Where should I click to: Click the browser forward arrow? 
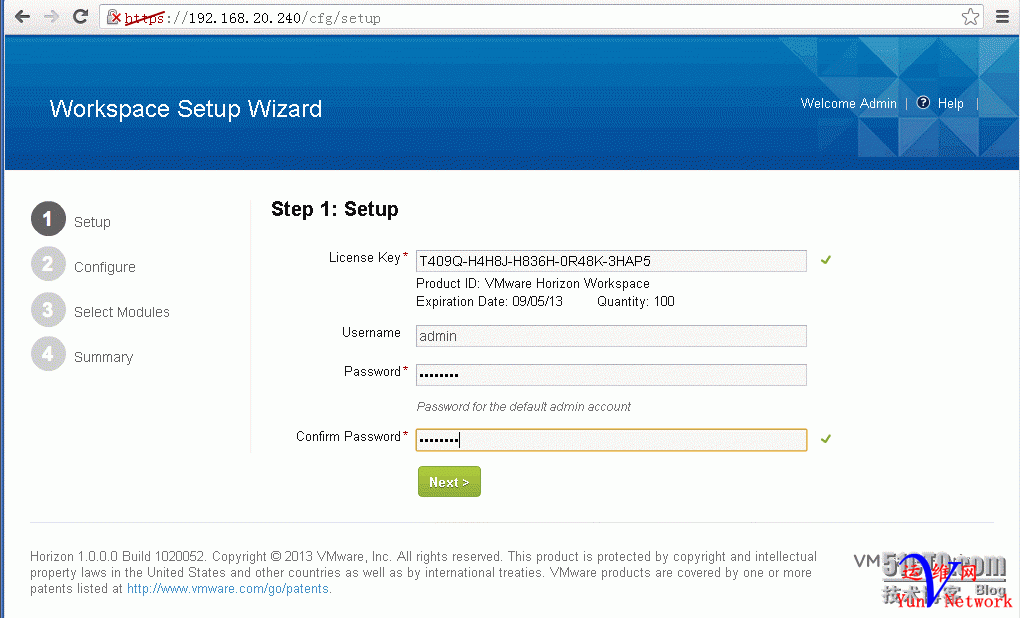coord(51,17)
